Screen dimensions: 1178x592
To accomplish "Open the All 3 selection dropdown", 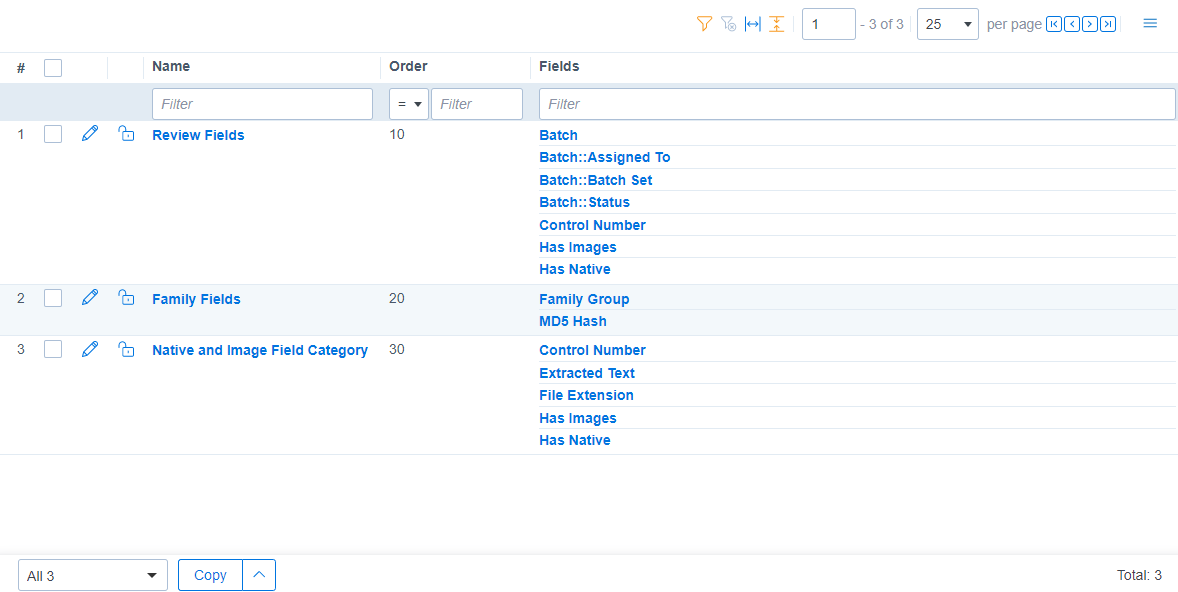I will (93, 575).
